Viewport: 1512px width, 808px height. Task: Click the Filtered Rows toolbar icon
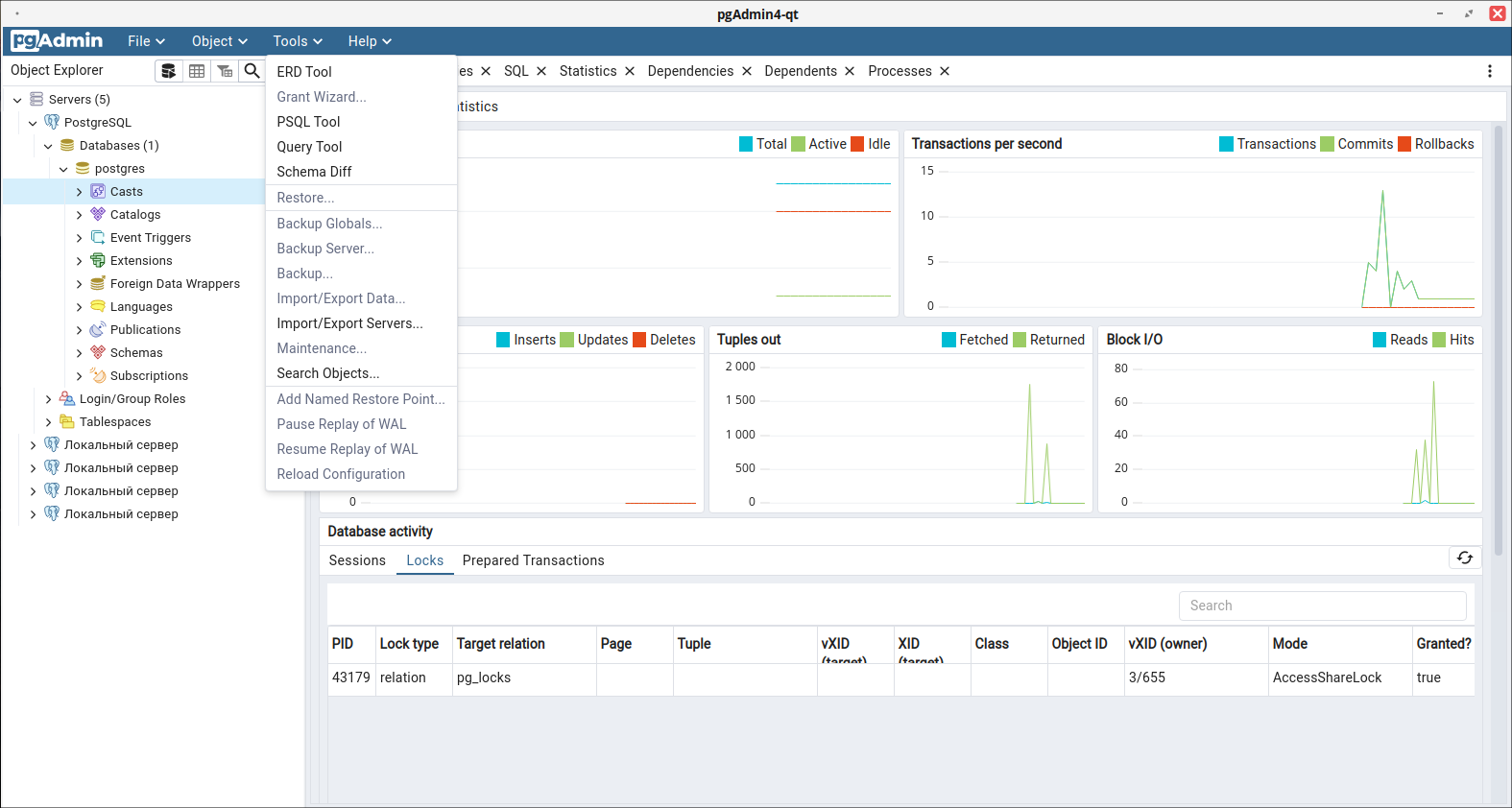pyautogui.click(x=225, y=71)
